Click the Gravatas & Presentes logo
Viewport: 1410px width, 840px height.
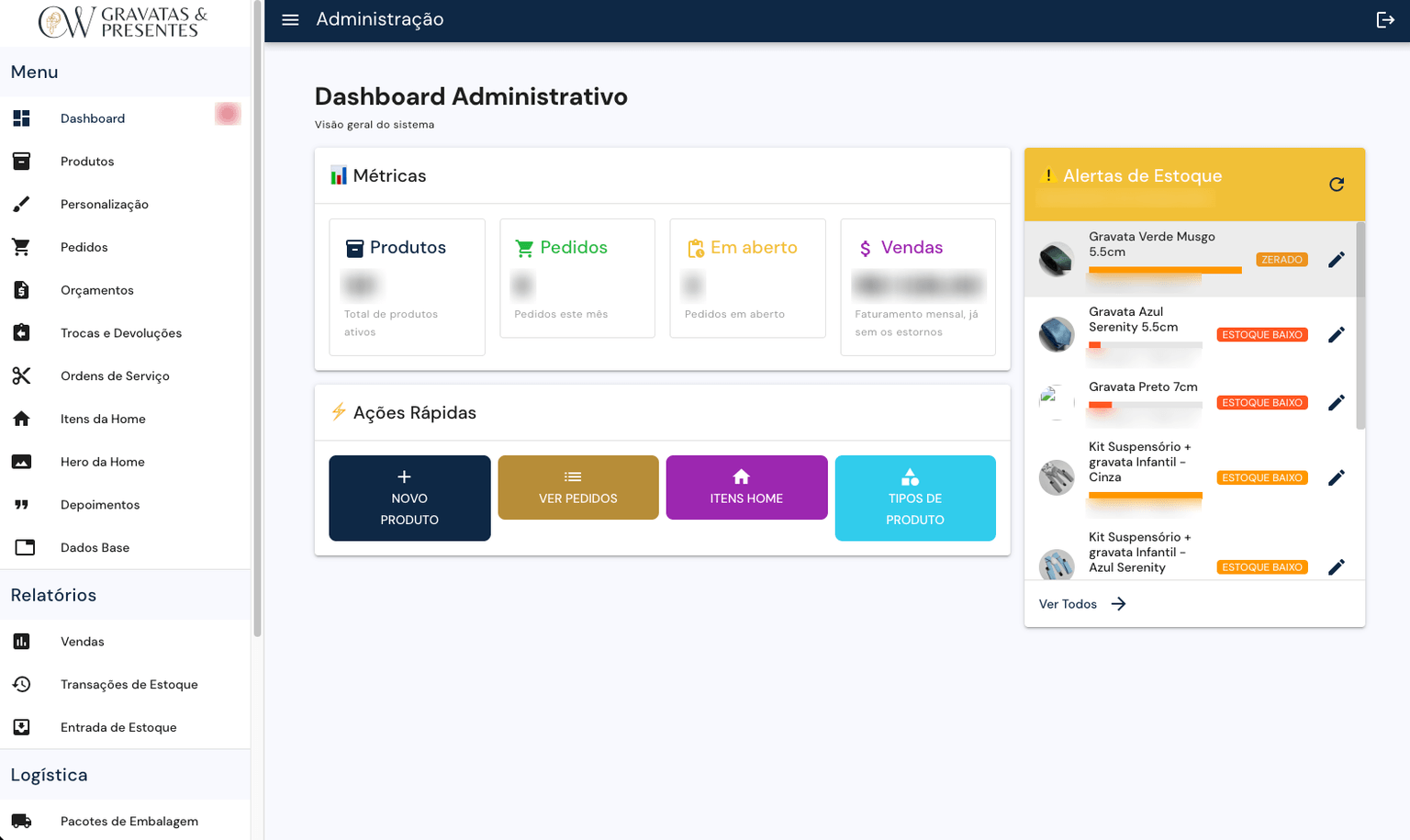pyautogui.click(x=124, y=22)
